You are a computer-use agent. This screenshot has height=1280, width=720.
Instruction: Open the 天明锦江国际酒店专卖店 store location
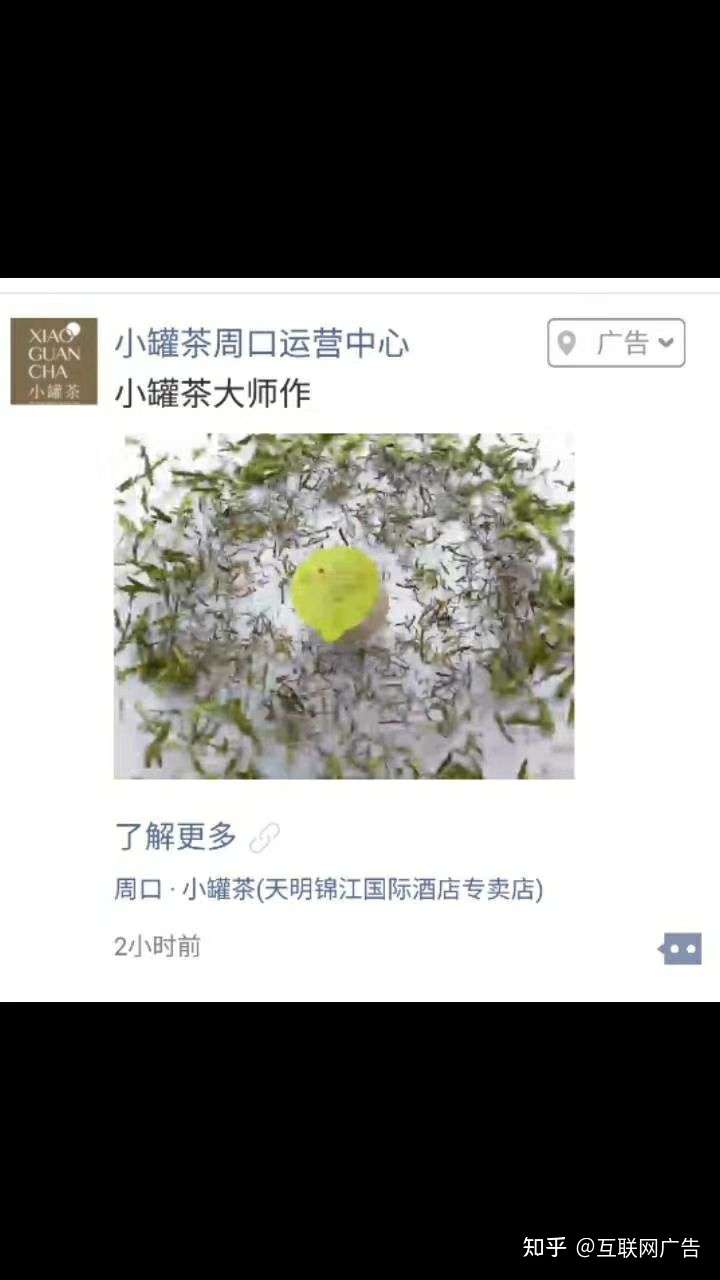(400, 889)
